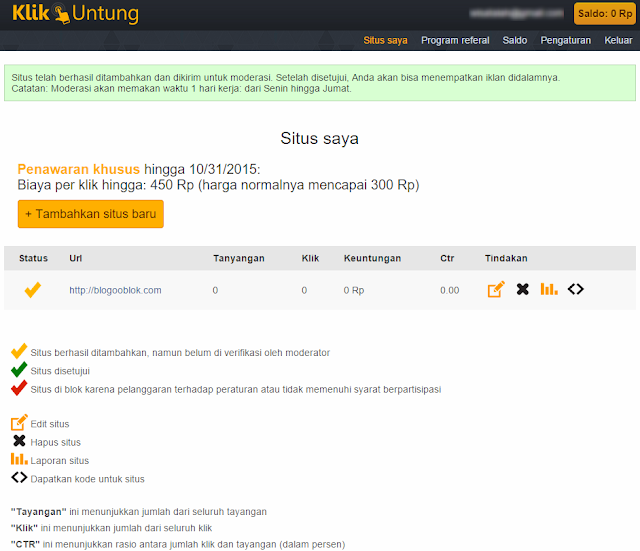Click the Penawaran khusus text

[x=78, y=169]
